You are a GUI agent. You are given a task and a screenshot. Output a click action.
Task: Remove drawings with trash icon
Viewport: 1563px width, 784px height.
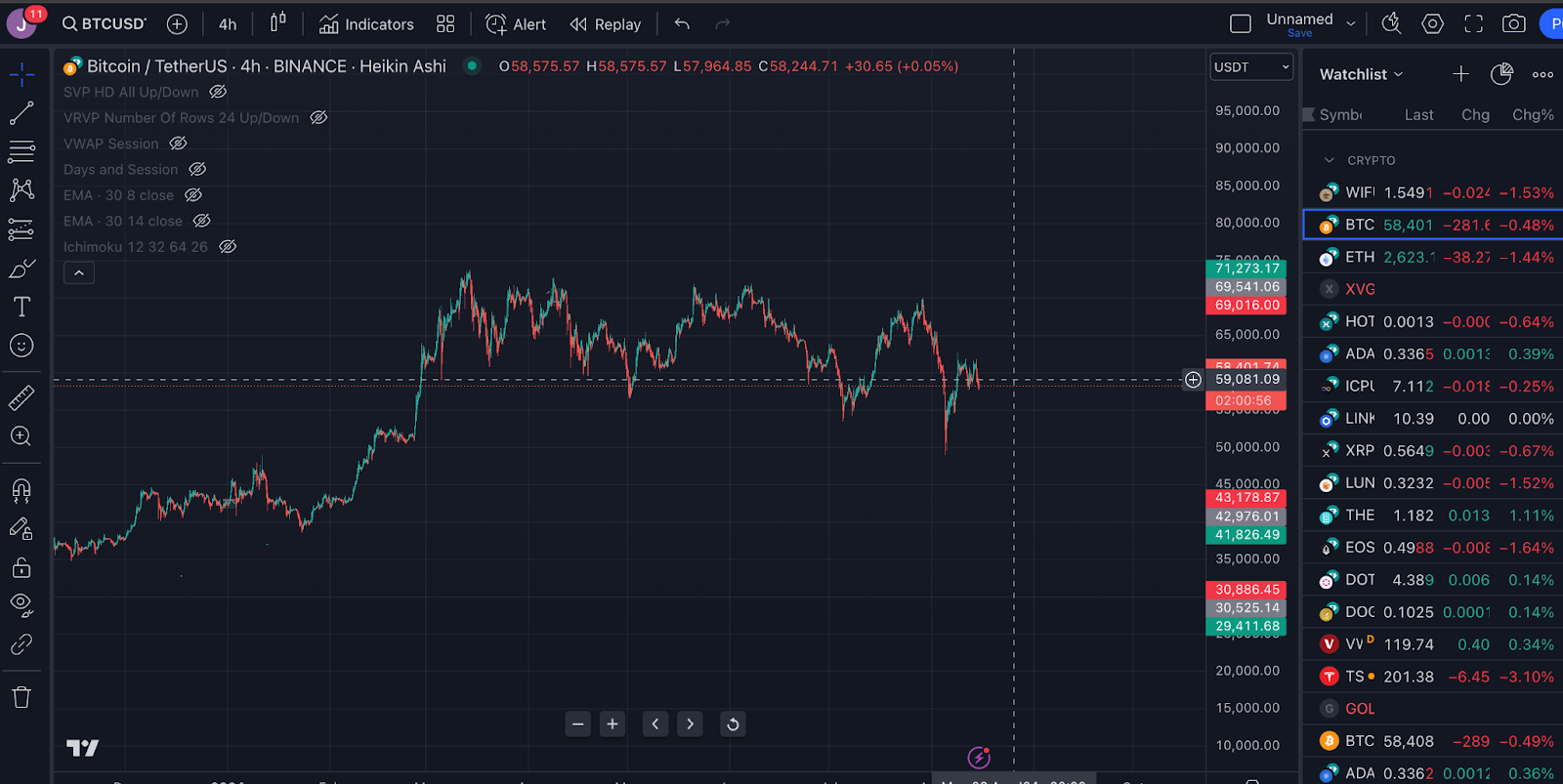(x=21, y=697)
